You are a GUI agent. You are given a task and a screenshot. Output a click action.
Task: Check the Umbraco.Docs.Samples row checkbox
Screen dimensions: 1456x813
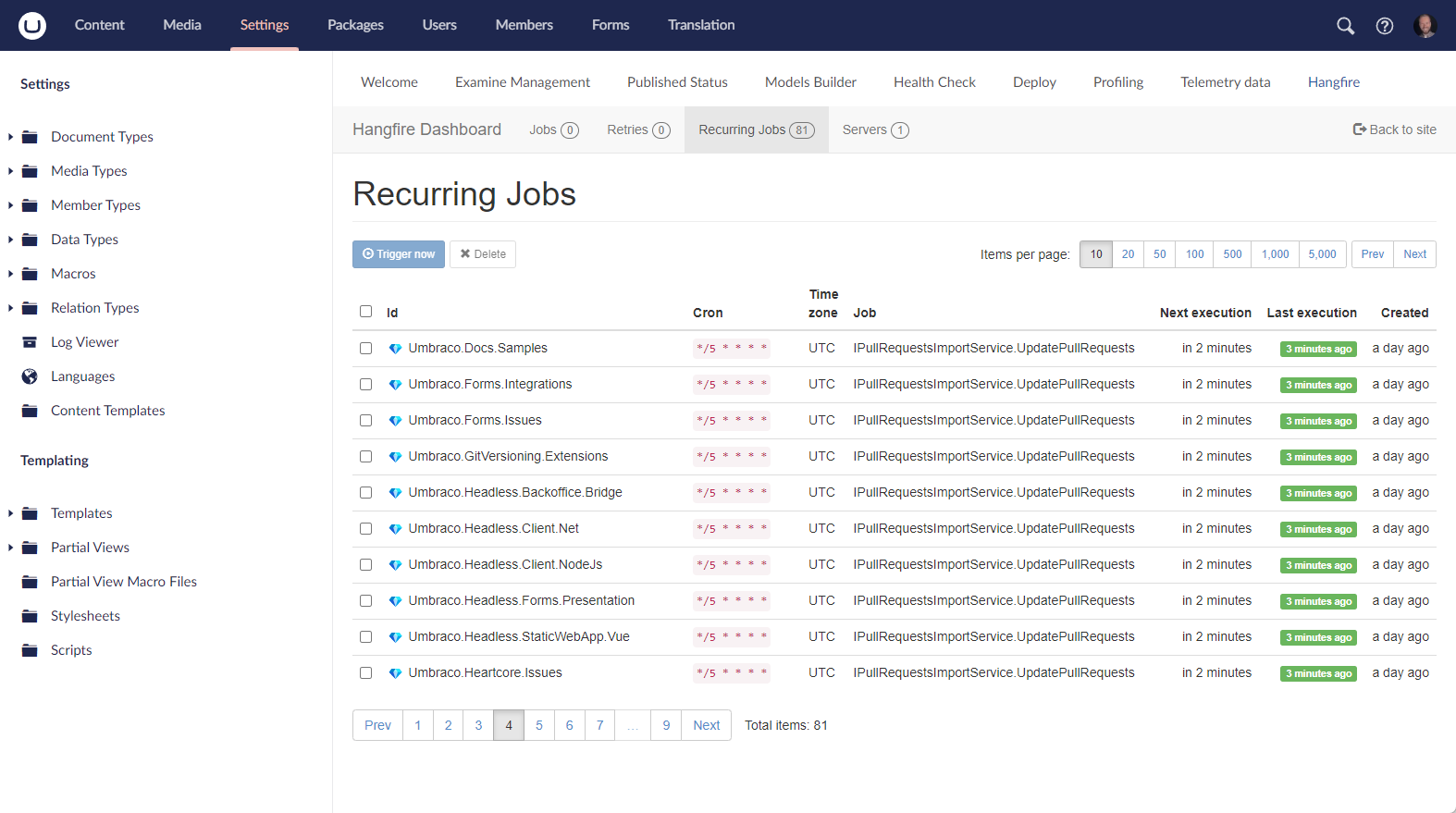(365, 349)
